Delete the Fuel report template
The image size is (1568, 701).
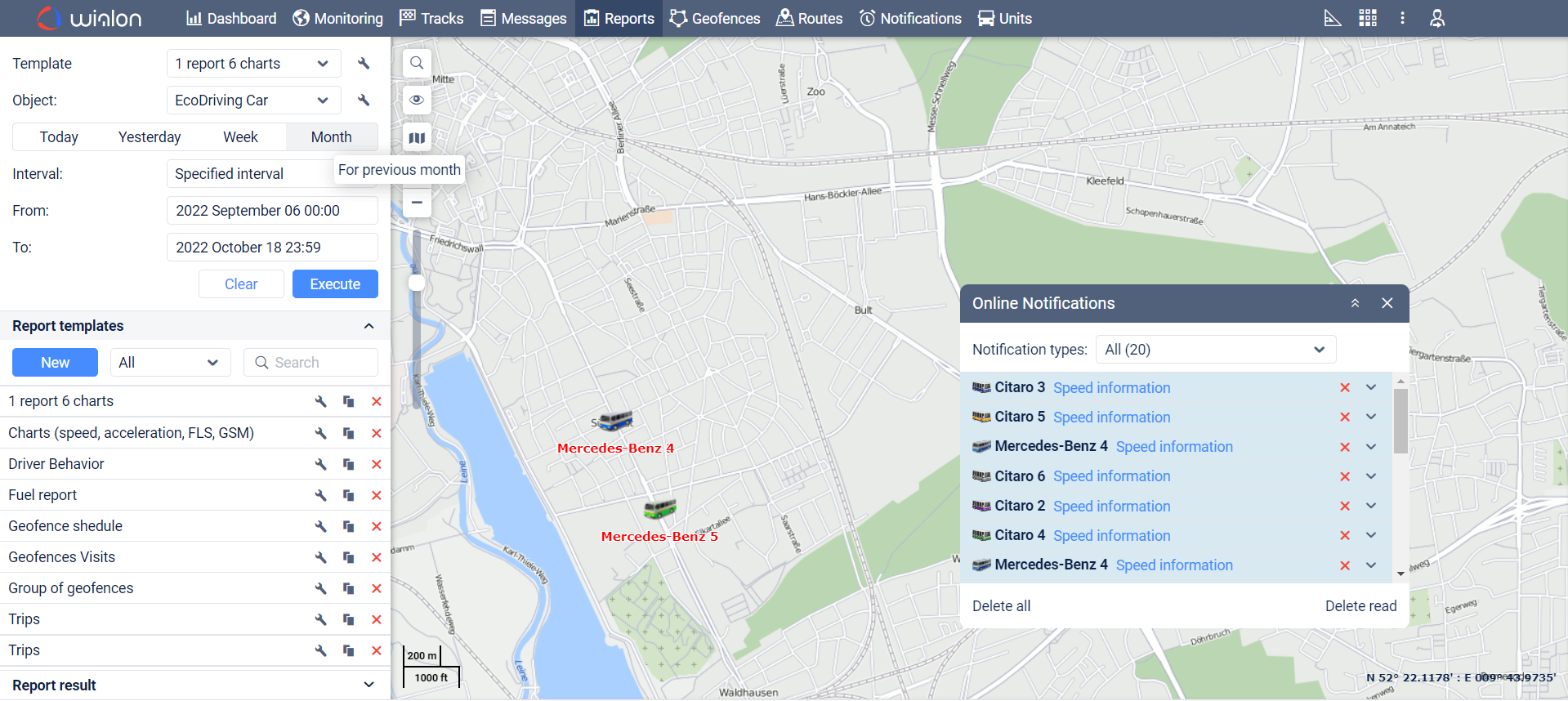coord(377,495)
